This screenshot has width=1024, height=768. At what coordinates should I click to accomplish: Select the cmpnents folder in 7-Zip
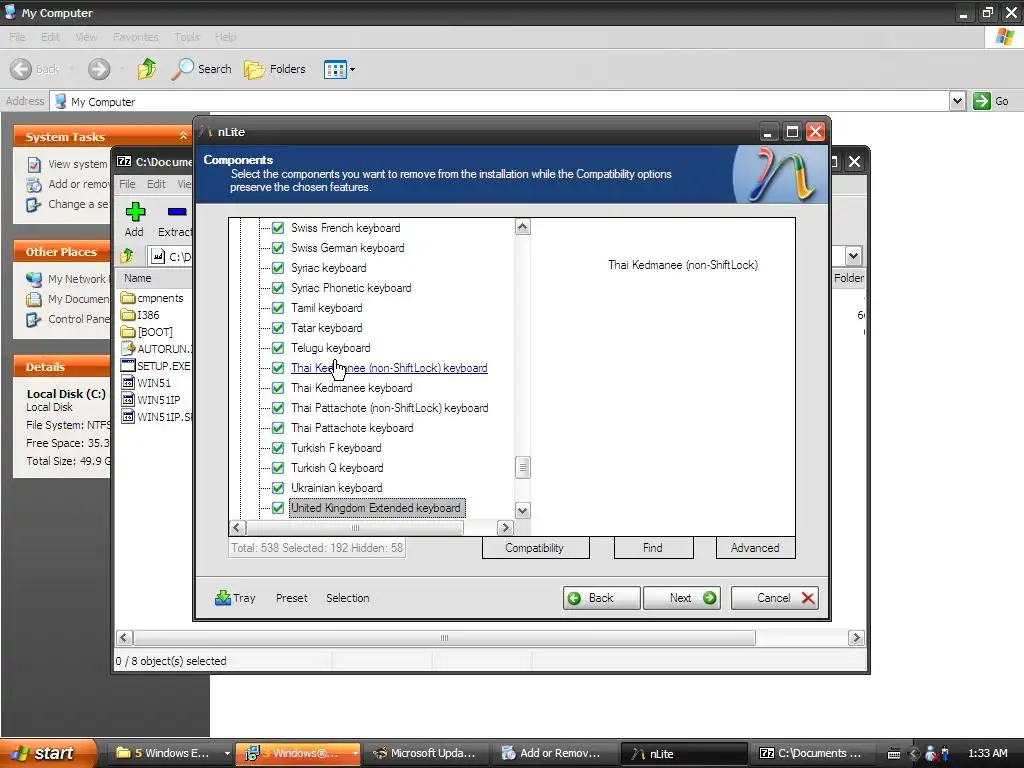click(x=153, y=298)
